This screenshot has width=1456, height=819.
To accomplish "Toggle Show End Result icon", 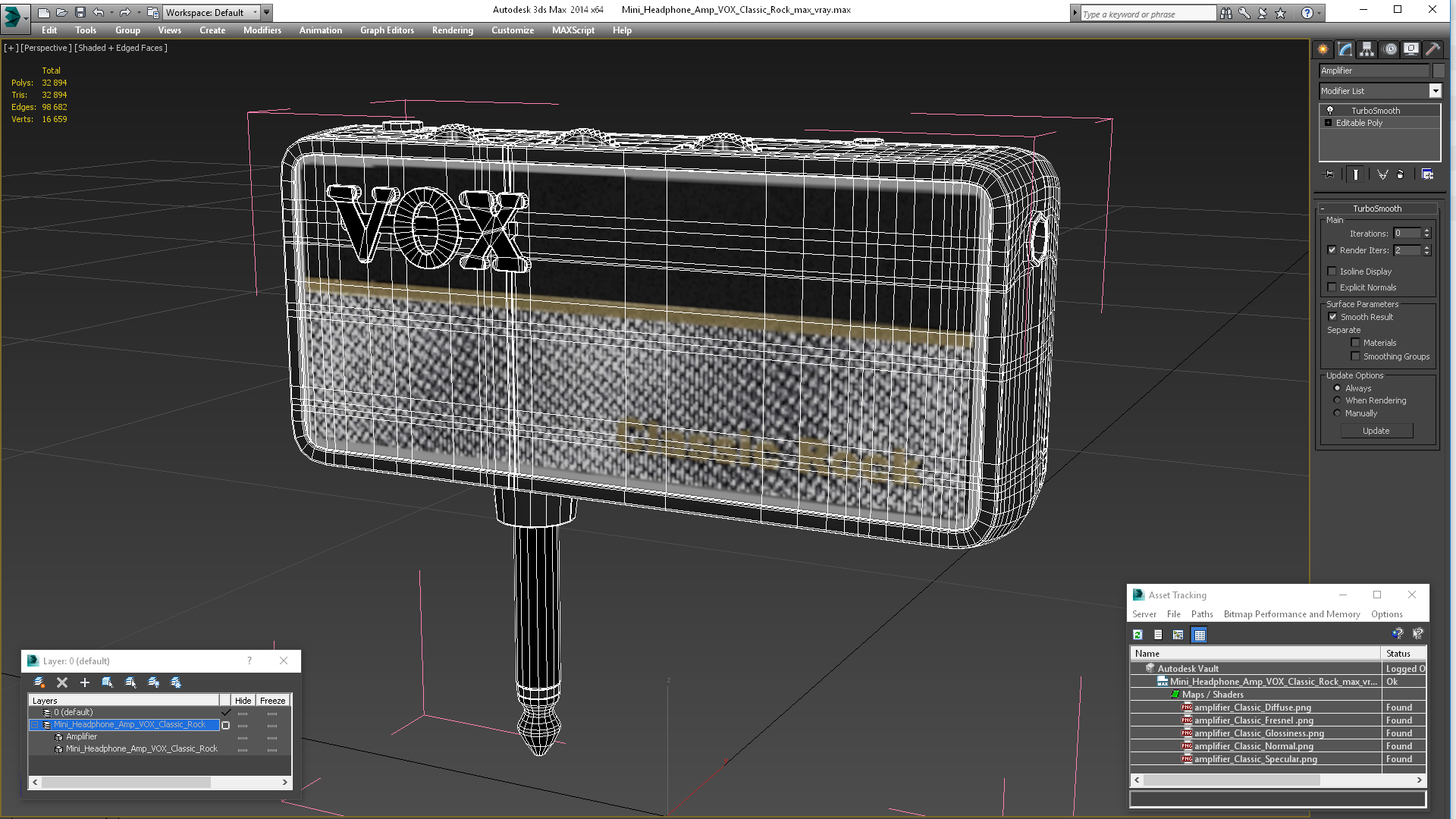I will (x=1356, y=174).
